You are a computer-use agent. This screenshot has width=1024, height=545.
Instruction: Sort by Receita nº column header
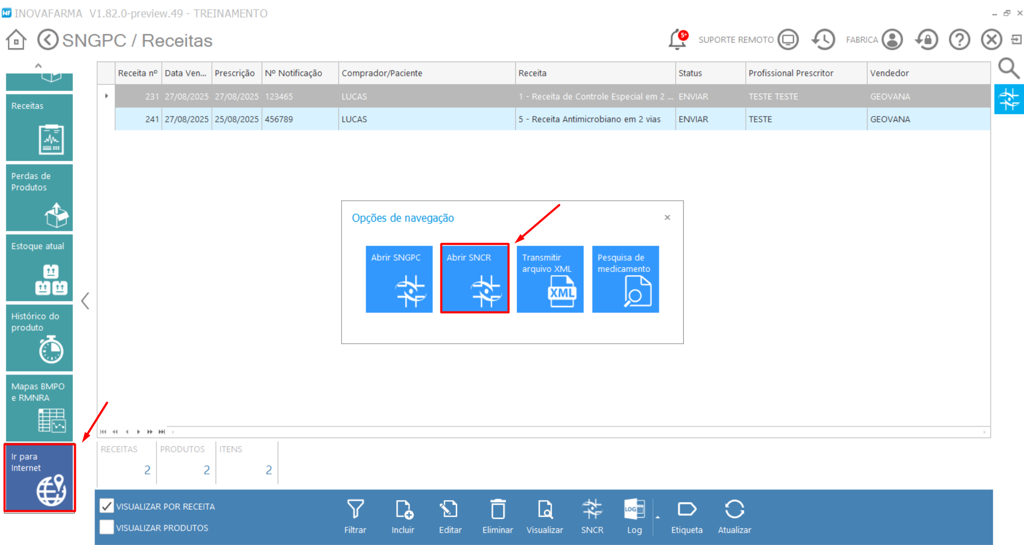tap(139, 73)
